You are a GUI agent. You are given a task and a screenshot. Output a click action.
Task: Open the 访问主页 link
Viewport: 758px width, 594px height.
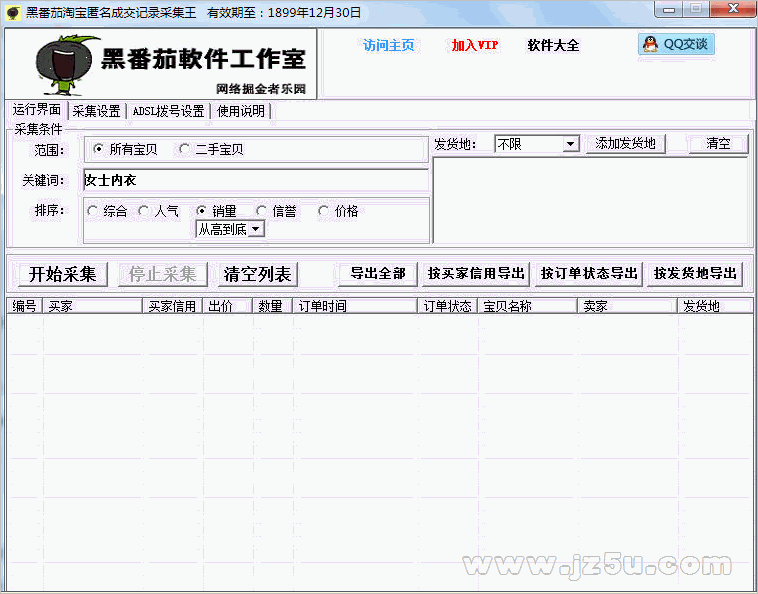[389, 45]
